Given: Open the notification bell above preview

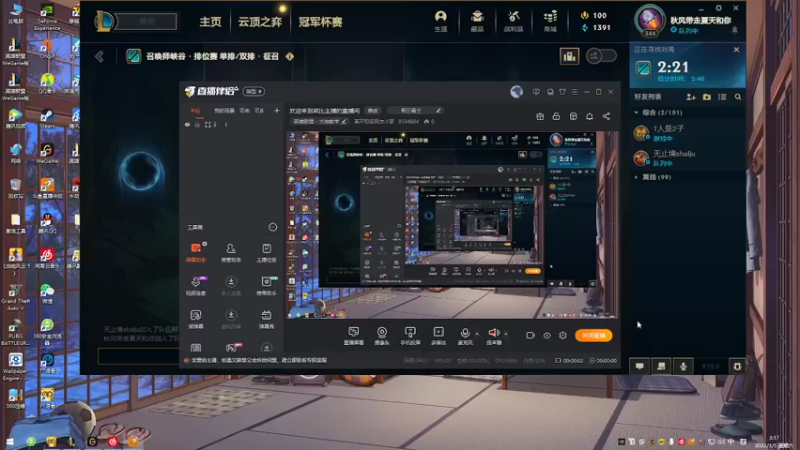Looking at the screenshot, I should point(589,116).
